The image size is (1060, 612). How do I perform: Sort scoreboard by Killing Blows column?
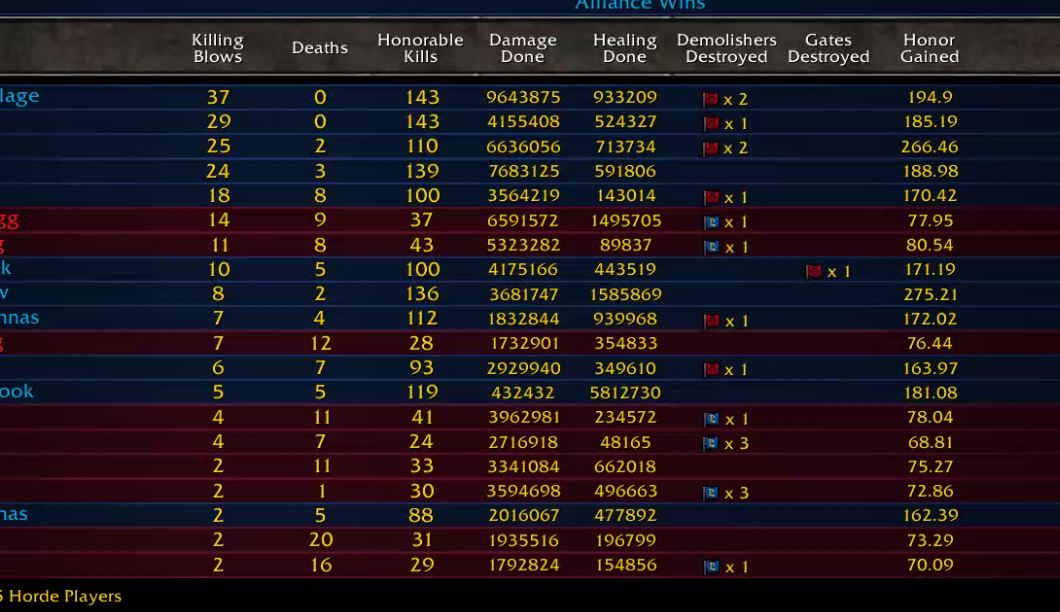coord(217,48)
